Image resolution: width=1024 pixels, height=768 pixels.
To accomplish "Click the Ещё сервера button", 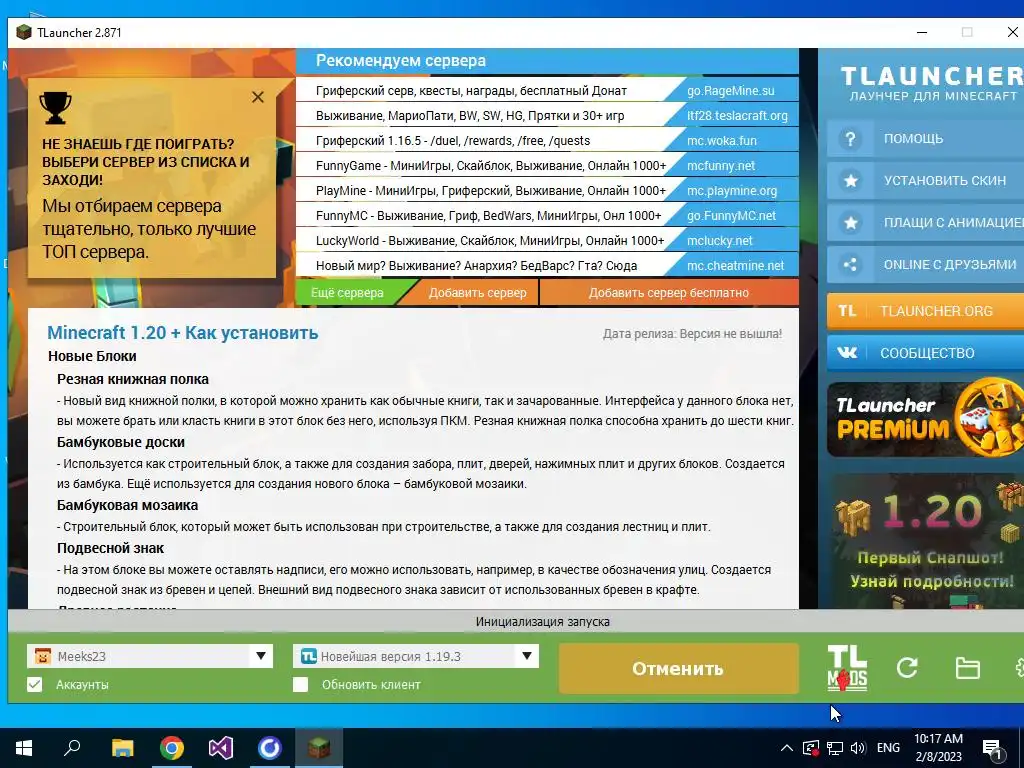I will click(x=347, y=293).
